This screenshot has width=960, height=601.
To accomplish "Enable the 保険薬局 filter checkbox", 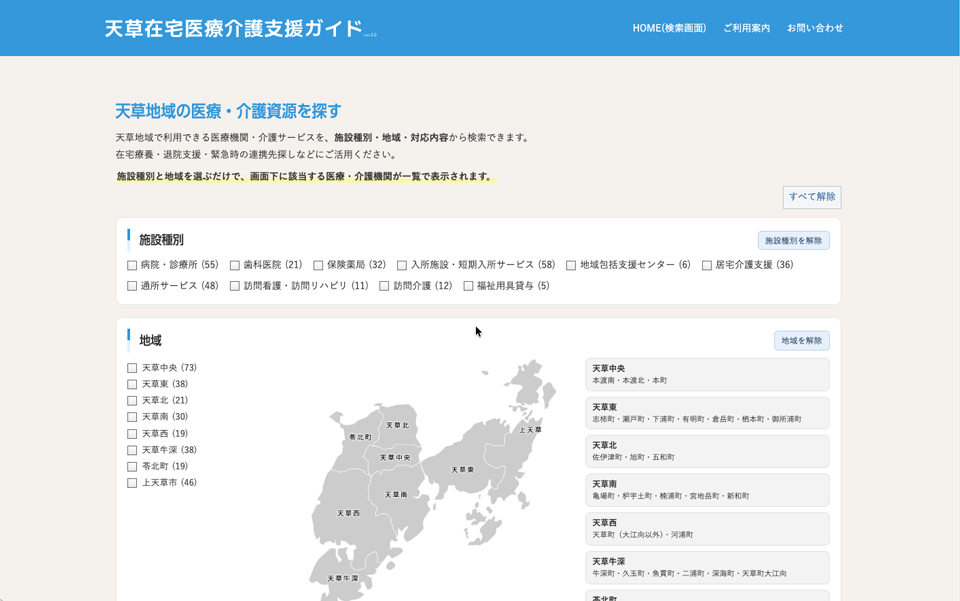I will tap(318, 266).
